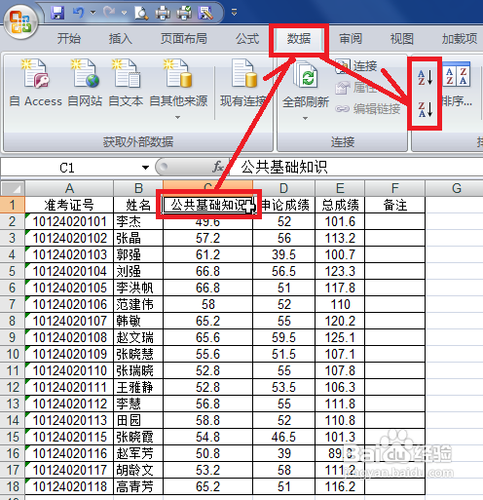Select row 1 header
483x500 pixels.
[x=12, y=205]
